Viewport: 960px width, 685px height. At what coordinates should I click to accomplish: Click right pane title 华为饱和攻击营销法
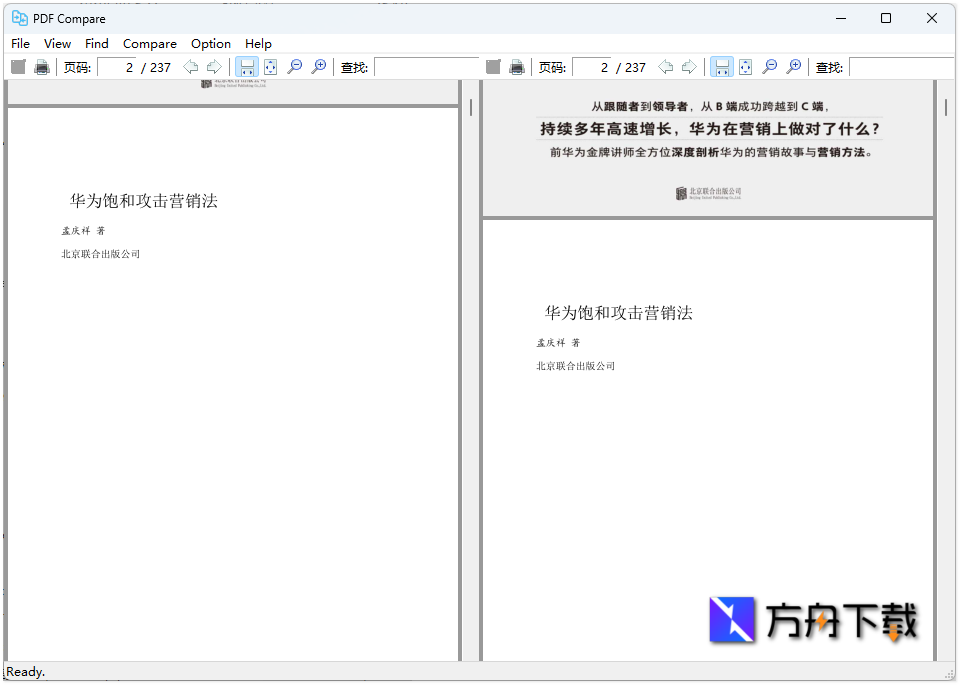pyautogui.click(x=619, y=313)
